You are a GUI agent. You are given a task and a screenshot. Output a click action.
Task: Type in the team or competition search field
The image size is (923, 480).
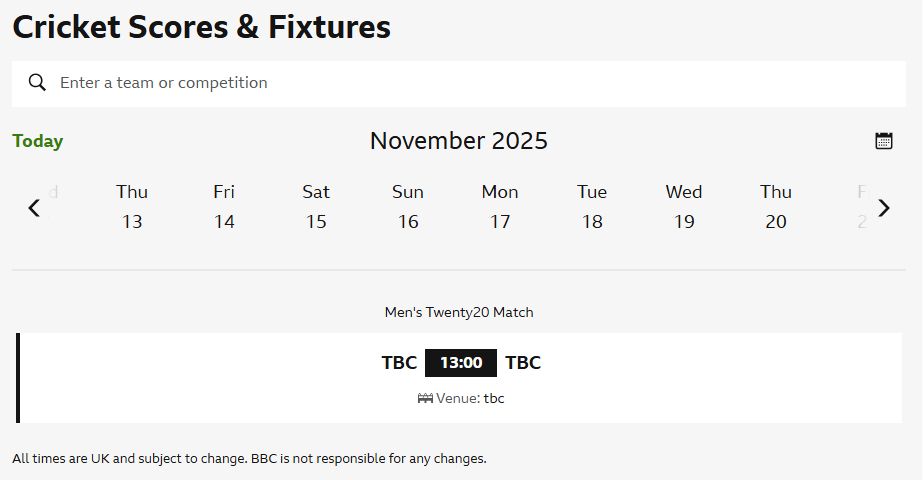470,83
